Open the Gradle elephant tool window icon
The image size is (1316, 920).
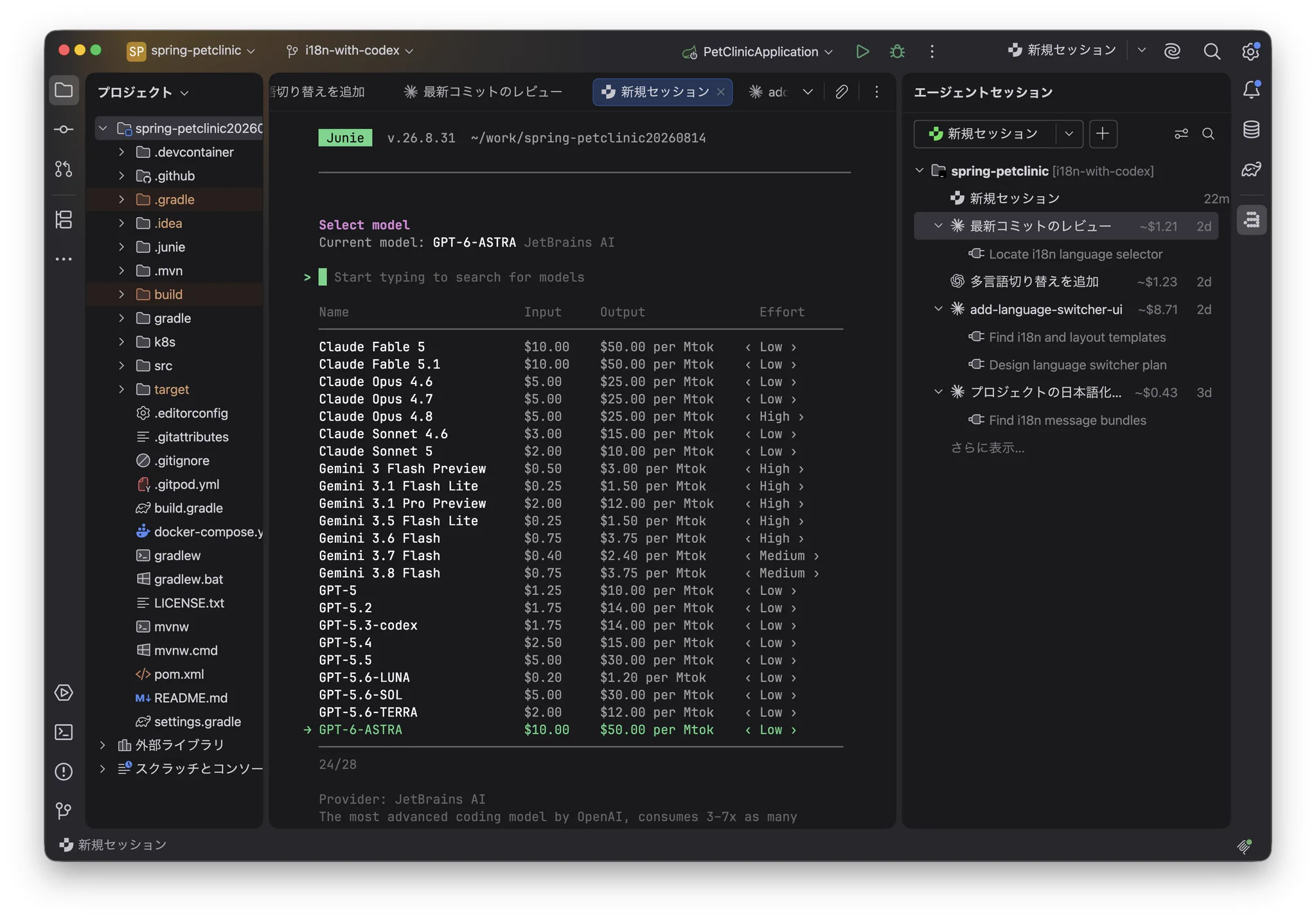[1252, 169]
